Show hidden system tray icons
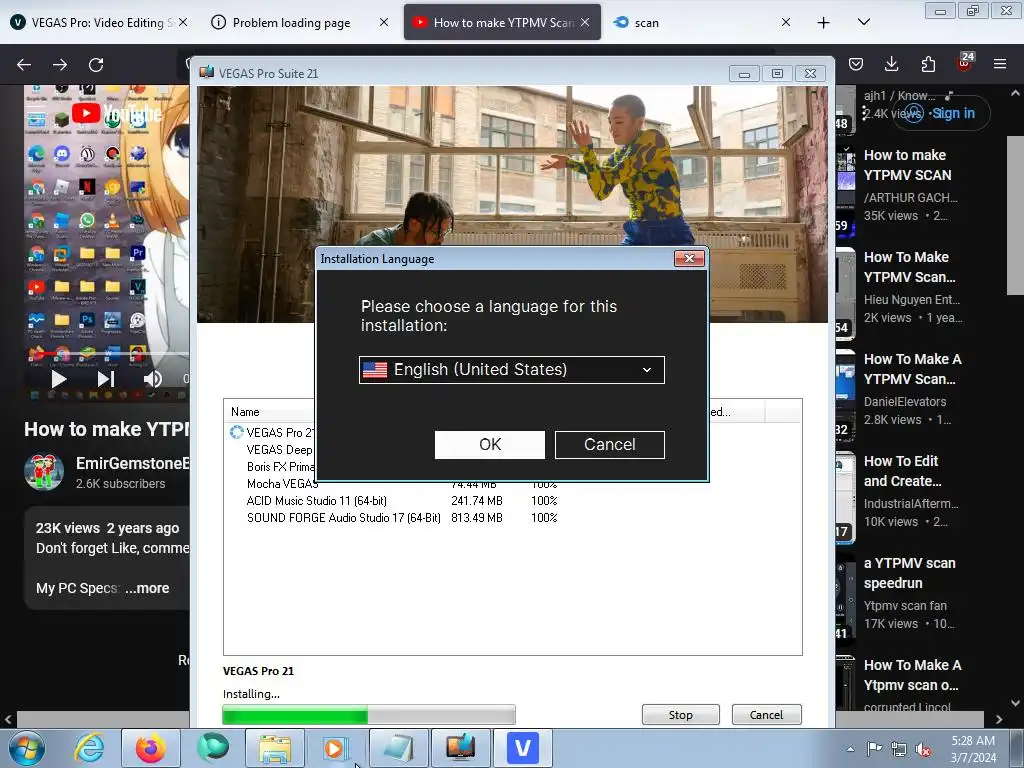Screen dimensions: 1024x768 [x=850, y=749]
